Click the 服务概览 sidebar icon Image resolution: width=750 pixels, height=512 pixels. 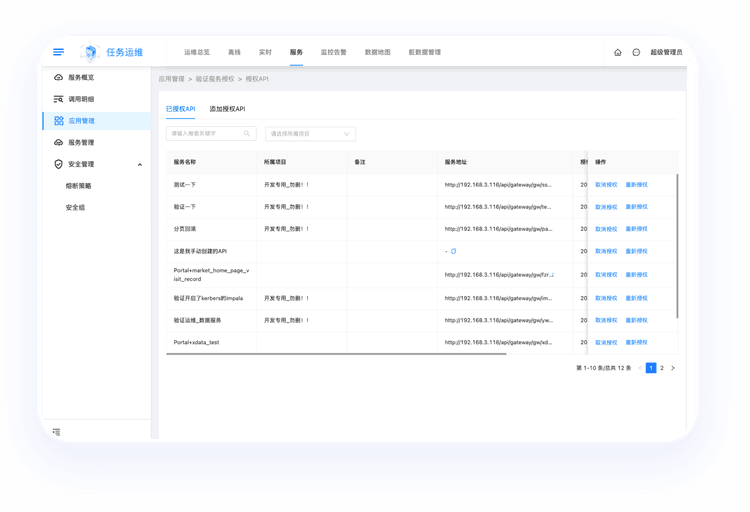(59, 77)
